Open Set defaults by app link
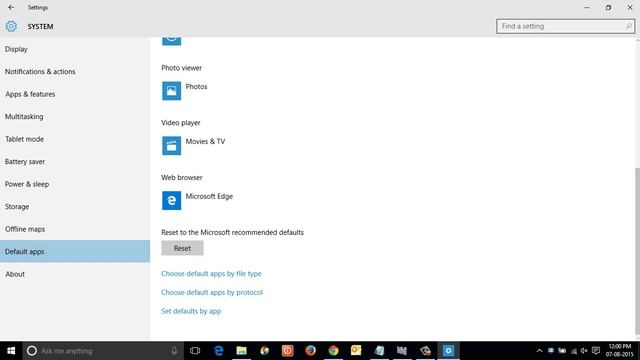The width and height of the screenshot is (640, 360). pos(191,311)
